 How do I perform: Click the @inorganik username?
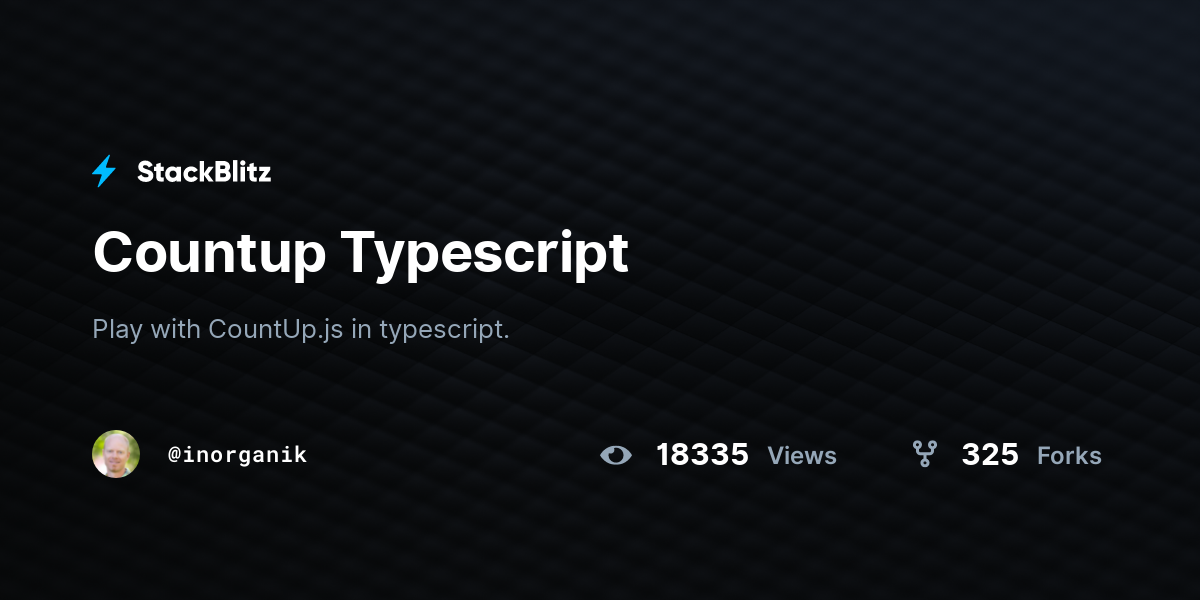pyautogui.click(x=238, y=455)
